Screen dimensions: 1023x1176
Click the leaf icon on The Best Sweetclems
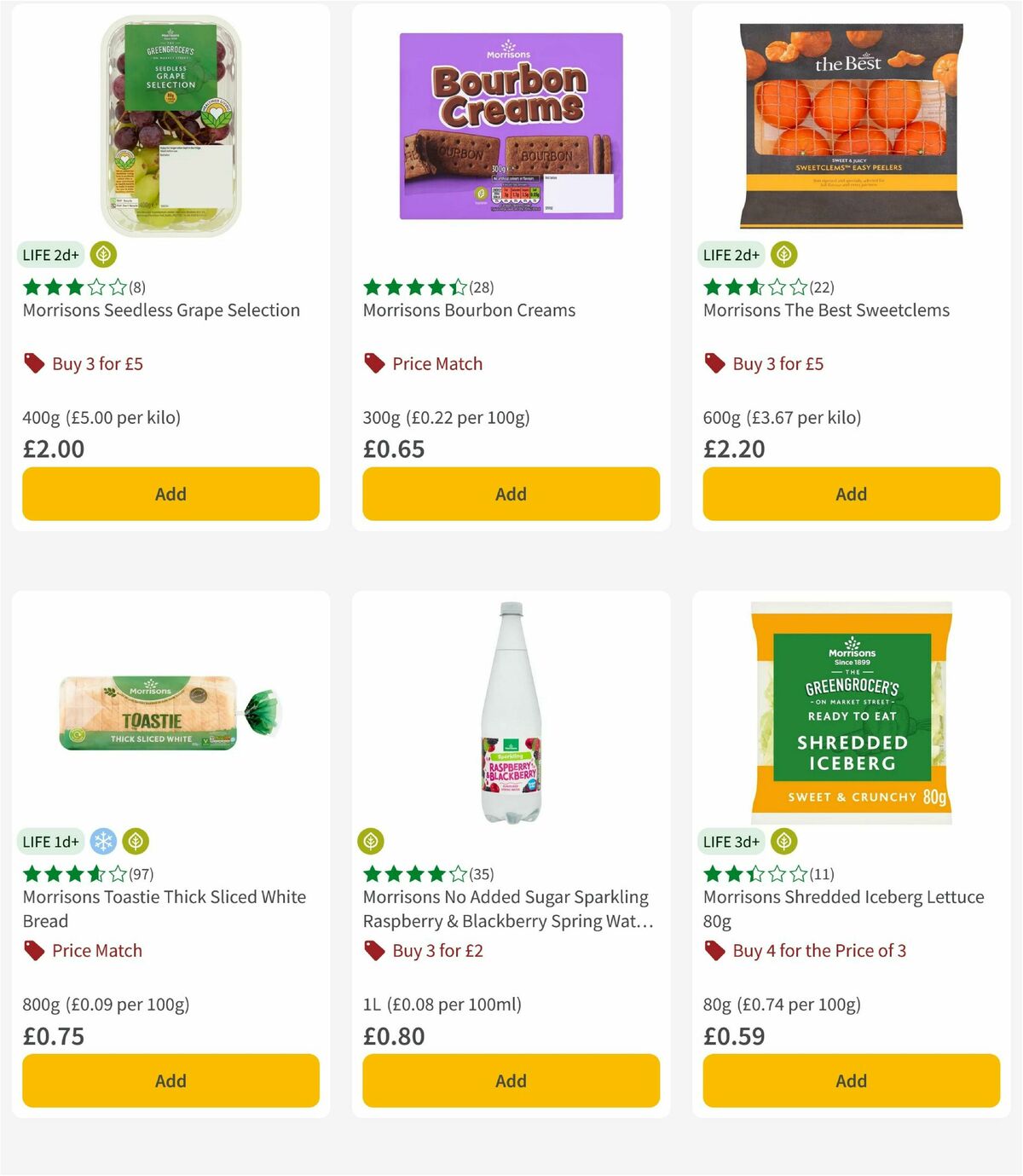coord(783,254)
